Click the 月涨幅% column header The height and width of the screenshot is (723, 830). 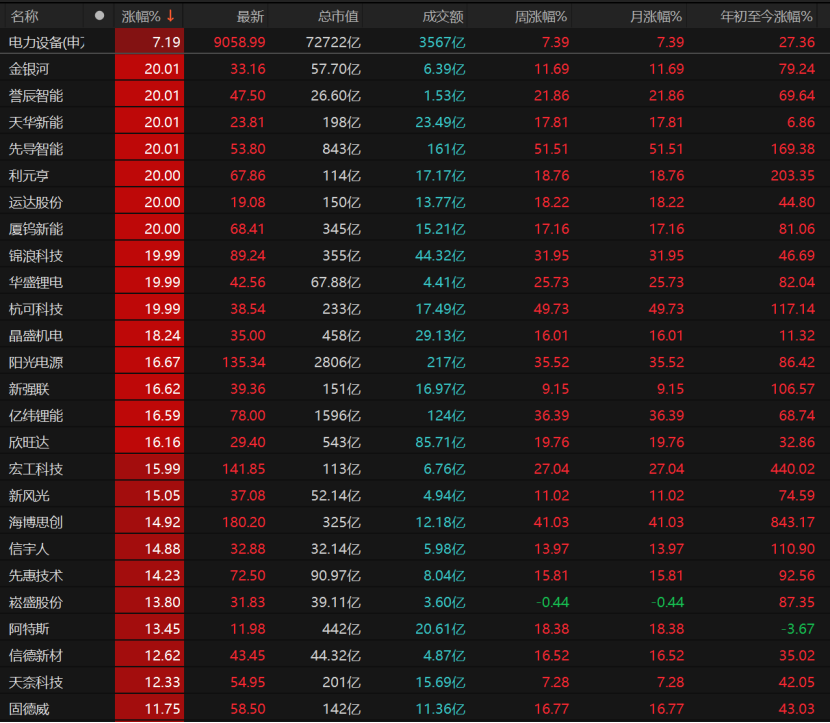click(x=656, y=16)
